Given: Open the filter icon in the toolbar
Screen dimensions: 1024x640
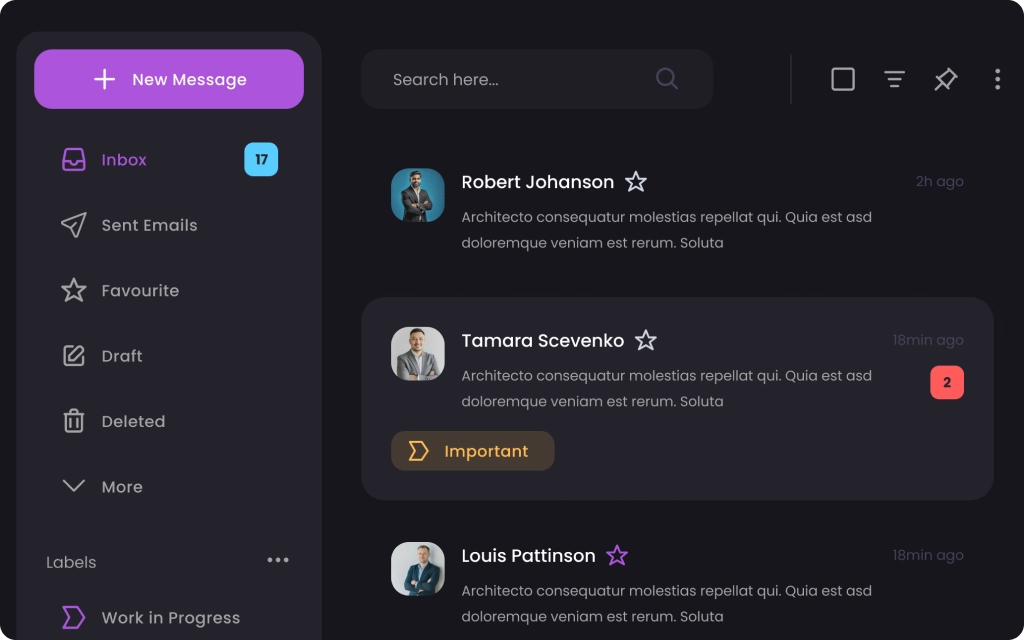Looking at the screenshot, I should click(894, 79).
